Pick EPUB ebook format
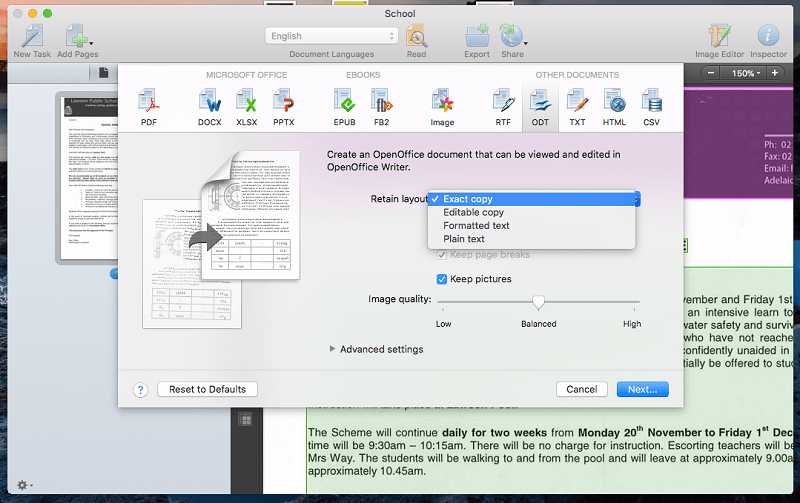This screenshot has height=503, width=800. [344, 107]
